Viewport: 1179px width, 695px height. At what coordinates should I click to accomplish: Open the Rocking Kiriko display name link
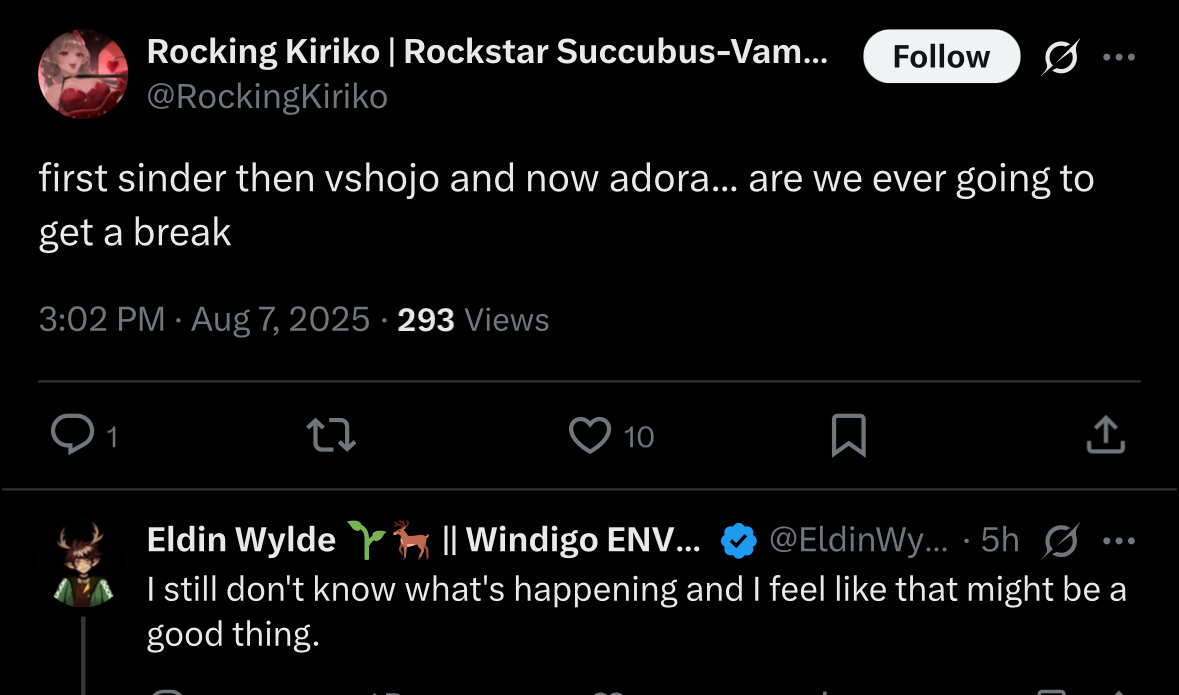pos(487,52)
